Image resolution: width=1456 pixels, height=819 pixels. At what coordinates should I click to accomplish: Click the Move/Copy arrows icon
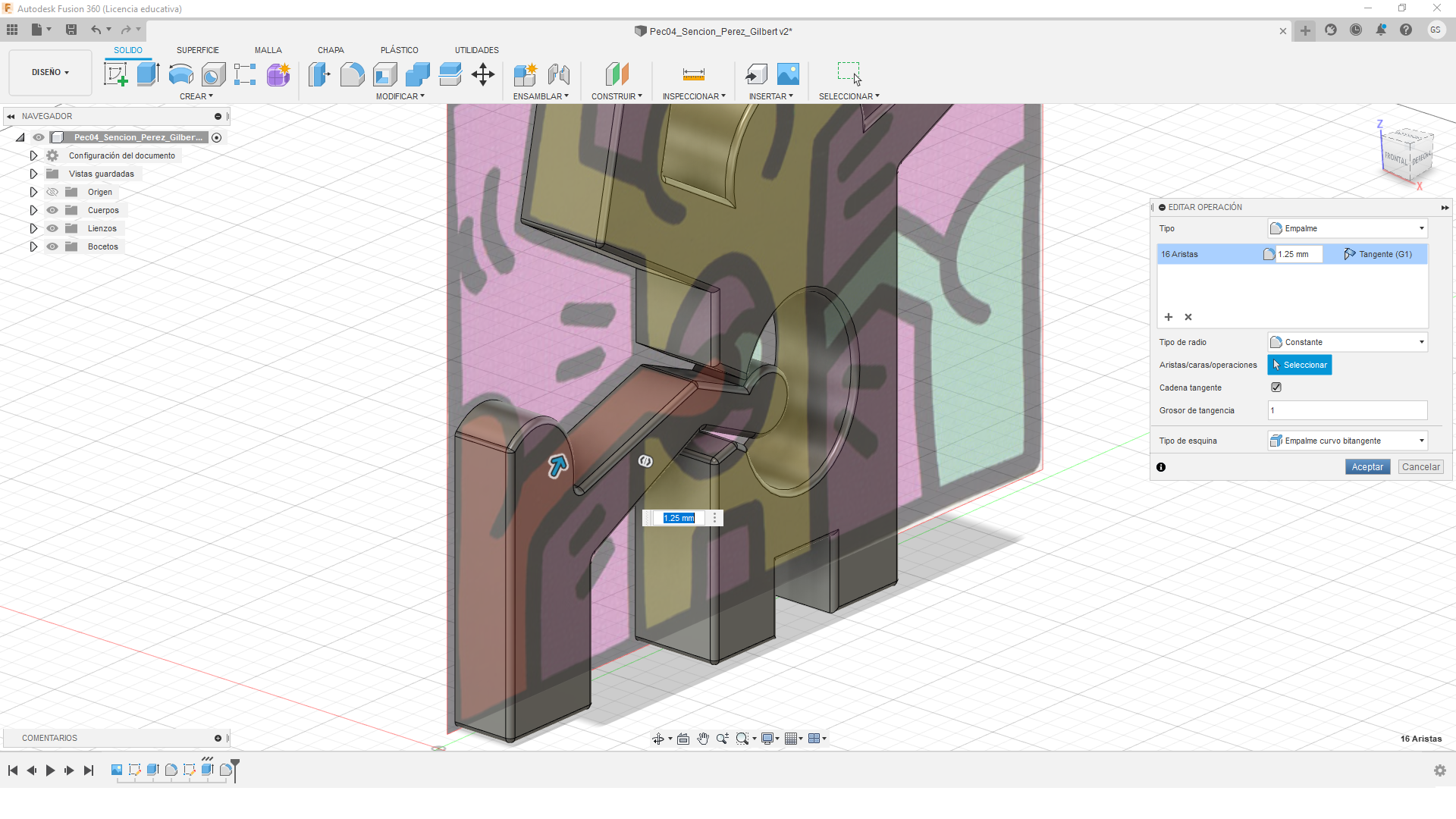pyautogui.click(x=483, y=74)
